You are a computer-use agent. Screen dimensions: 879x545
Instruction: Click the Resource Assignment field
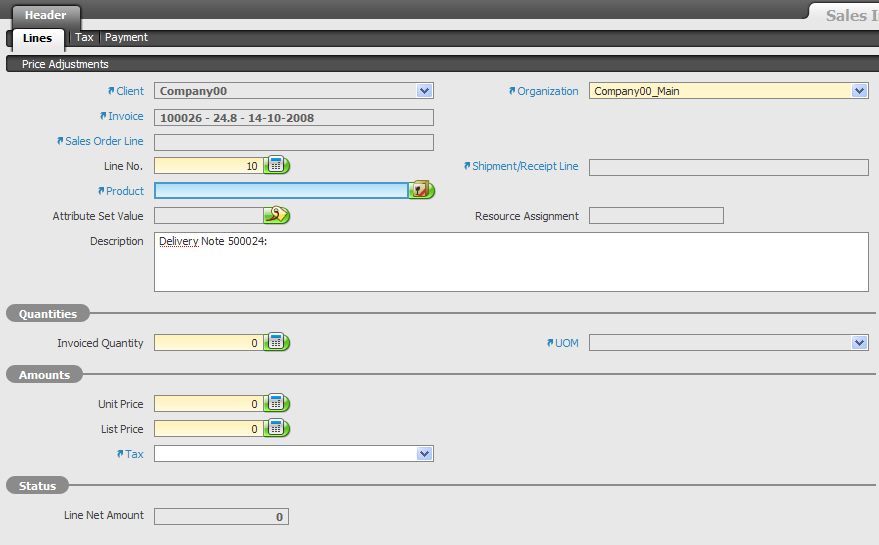pyautogui.click(x=656, y=216)
